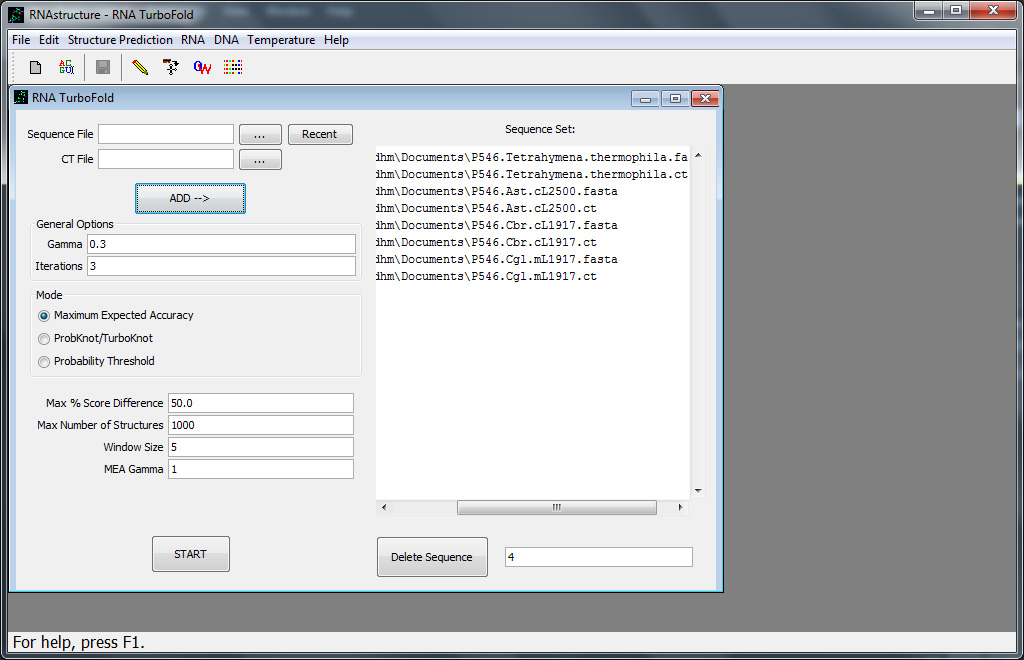Viewport: 1024px width, 660px height.
Task: Browse for Sequence File with ... button
Action: click(260, 134)
